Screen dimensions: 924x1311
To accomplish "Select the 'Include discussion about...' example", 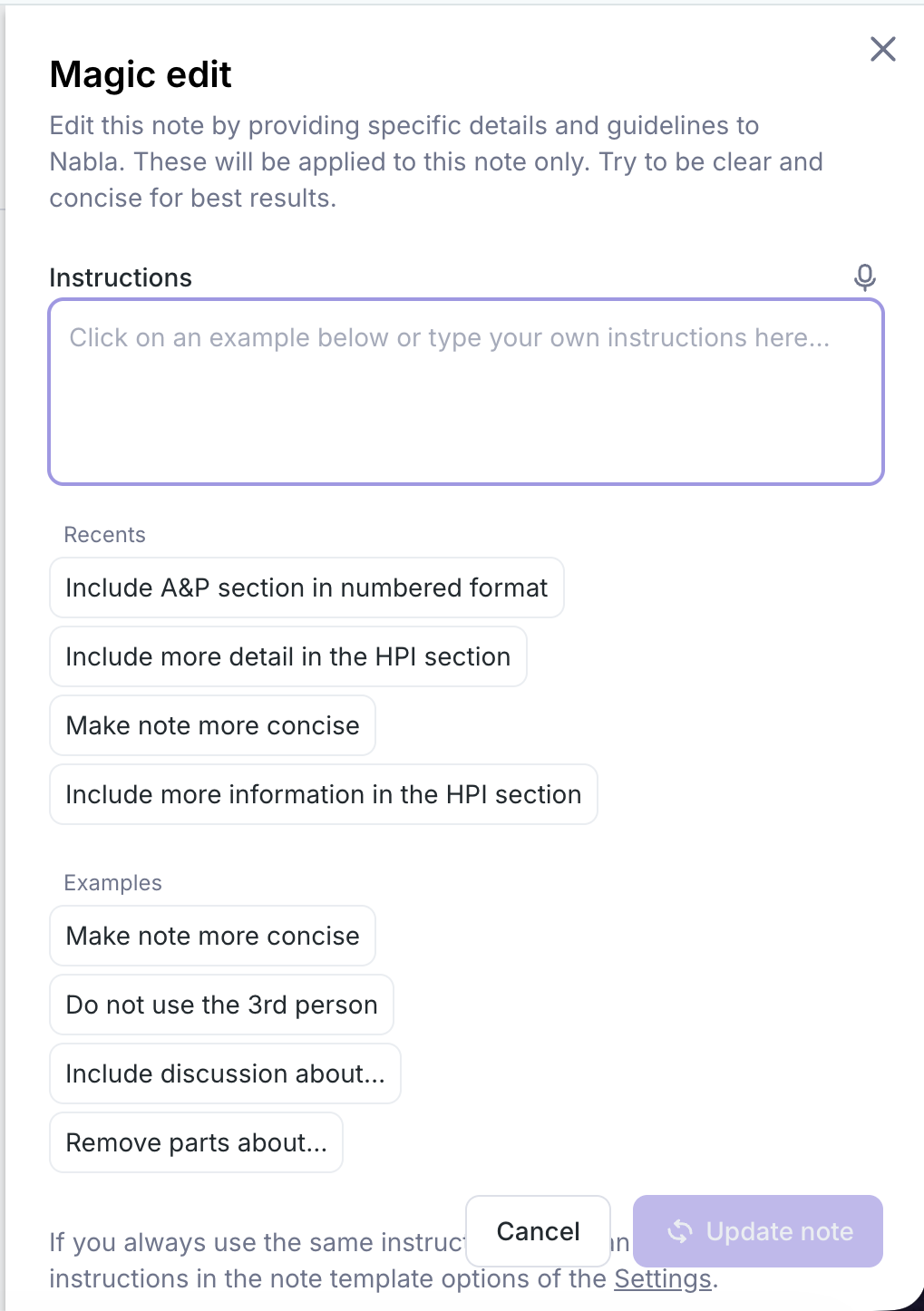I will pyautogui.click(x=225, y=1073).
